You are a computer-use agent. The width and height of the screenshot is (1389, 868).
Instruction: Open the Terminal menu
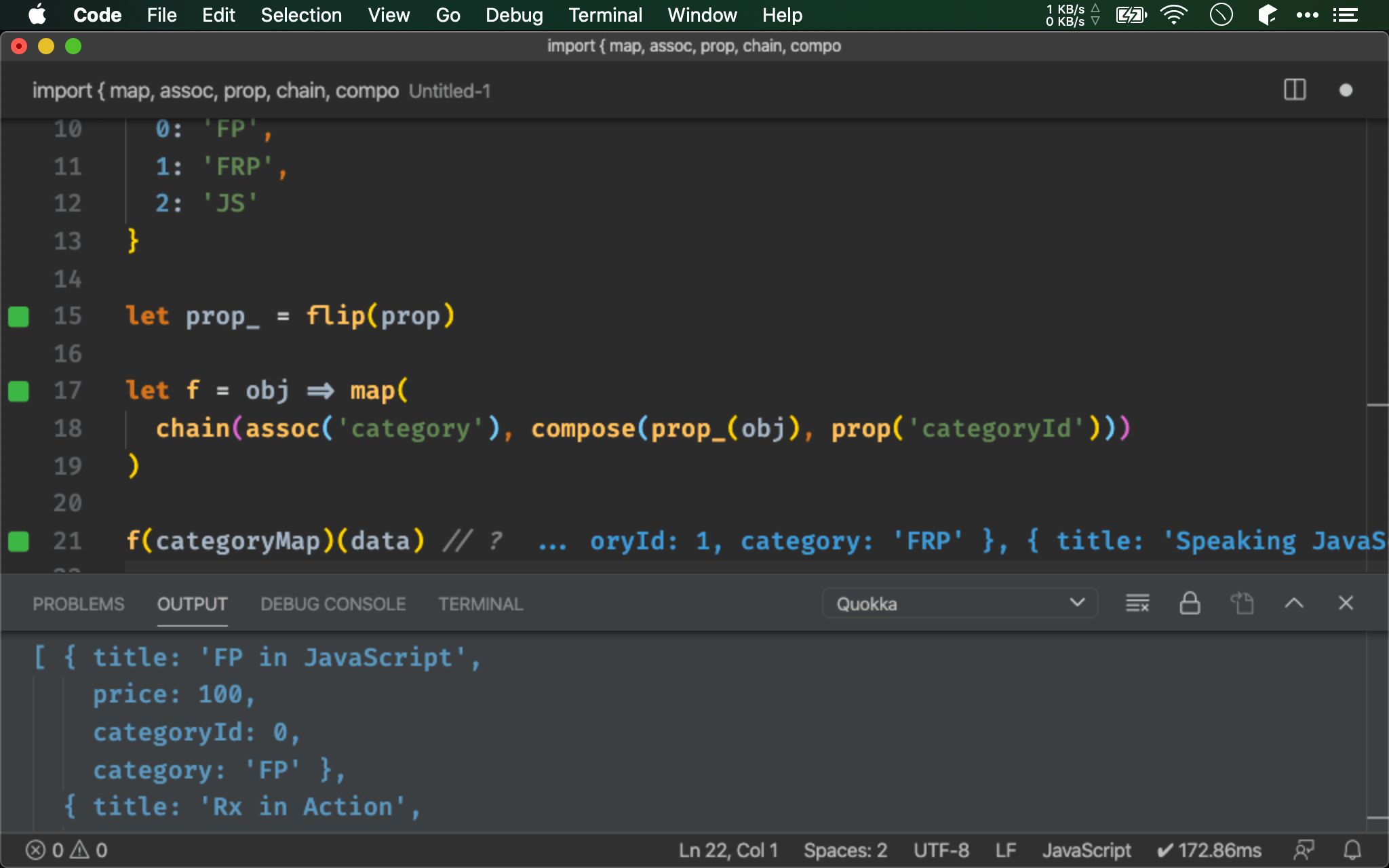pos(605,15)
